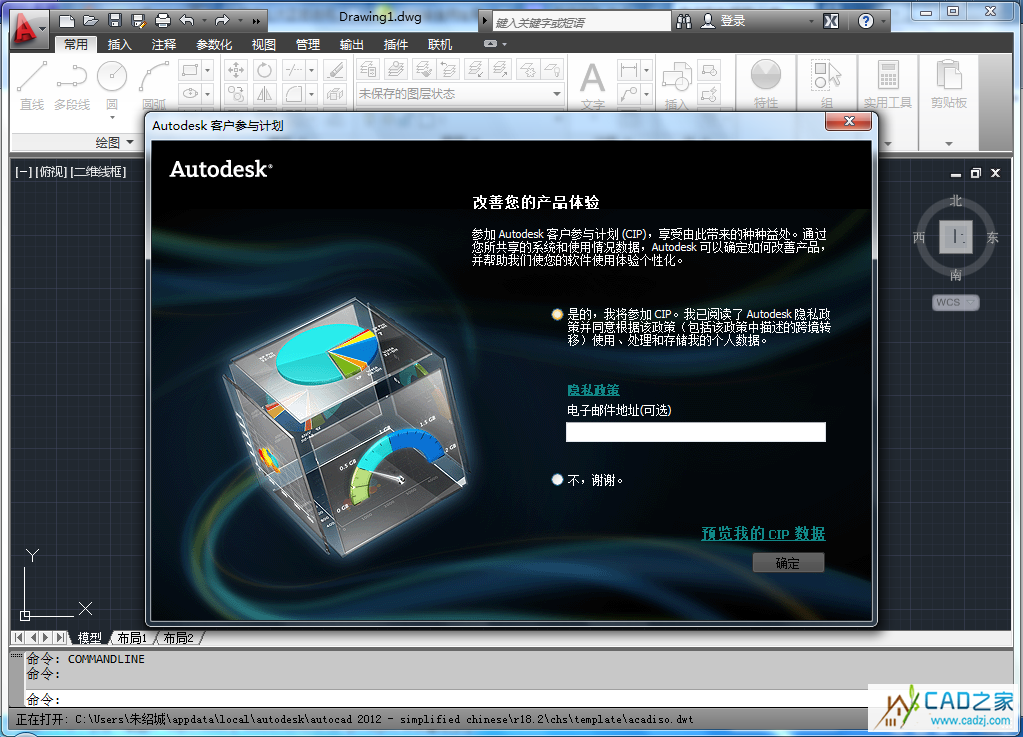Select the 'Yes, I will join CIP' radio button
Screen dimensions: 1023x737
557,314
